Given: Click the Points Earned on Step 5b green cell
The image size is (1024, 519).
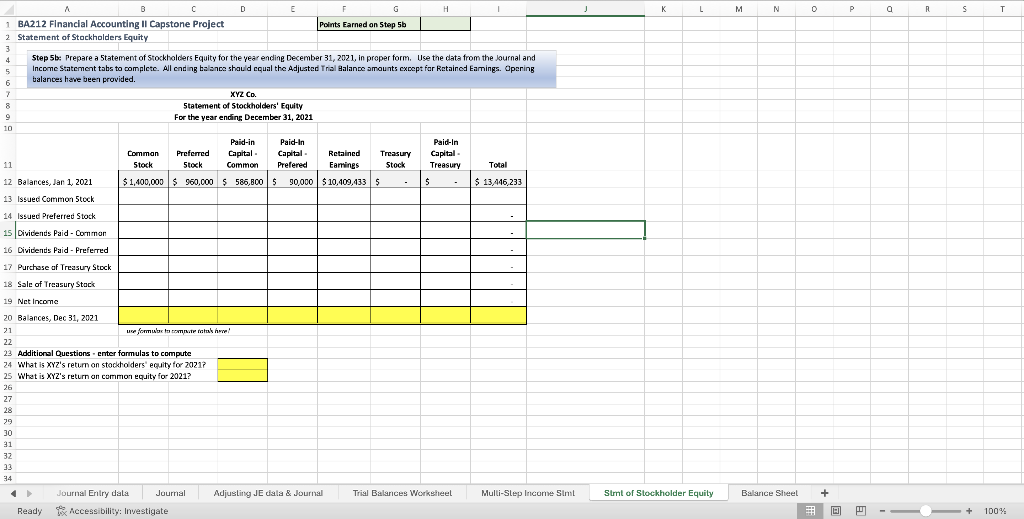Looking at the screenshot, I should tap(445, 24).
